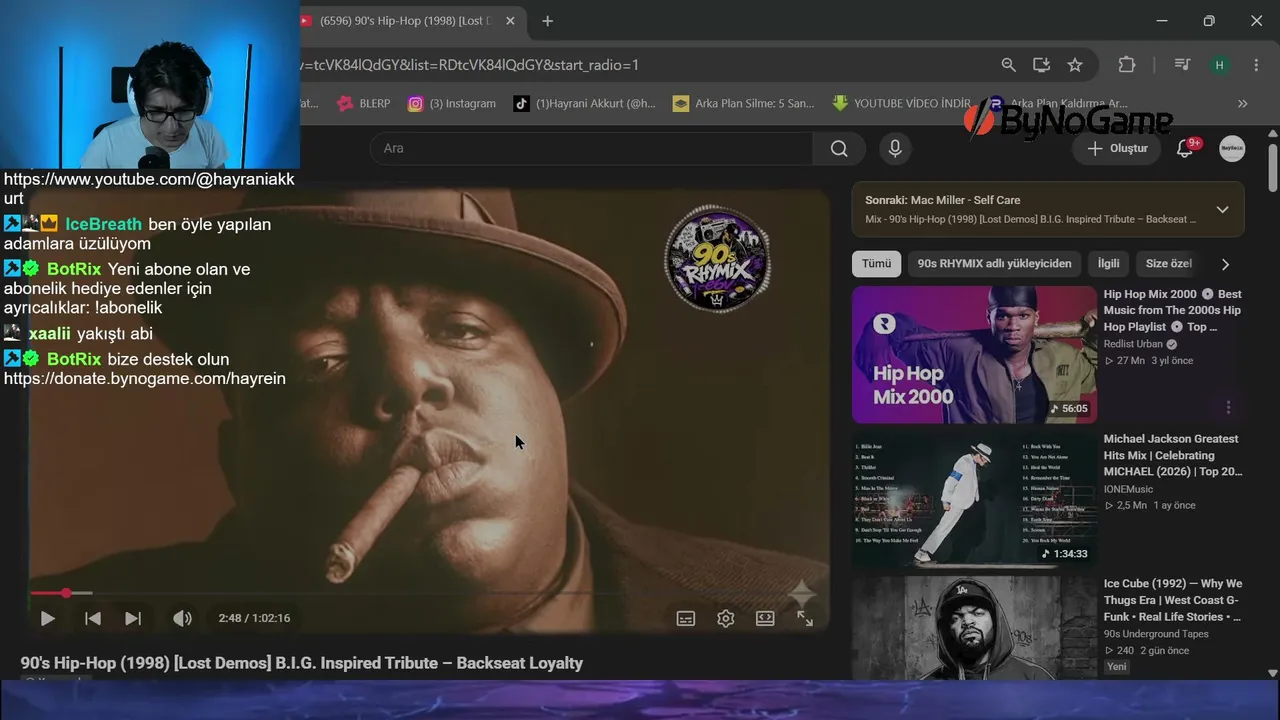The width and height of the screenshot is (1280, 720).
Task: Close the 90's Hip-Hop browser tab
Action: (x=510, y=21)
